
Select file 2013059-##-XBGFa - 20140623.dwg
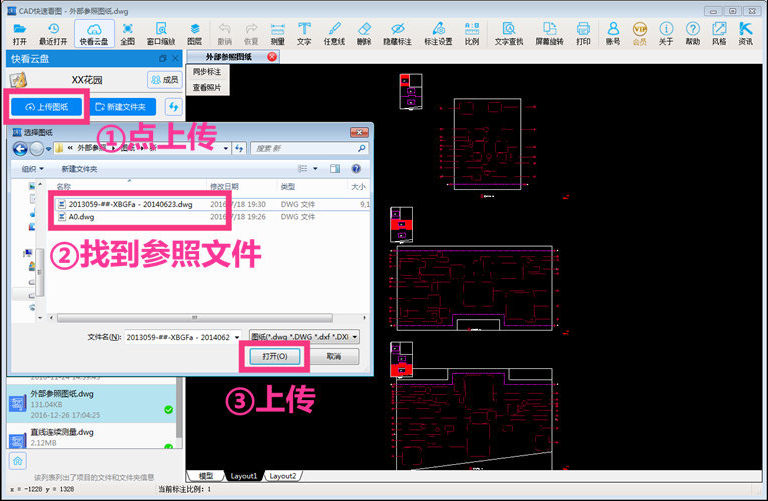[x=130, y=204]
